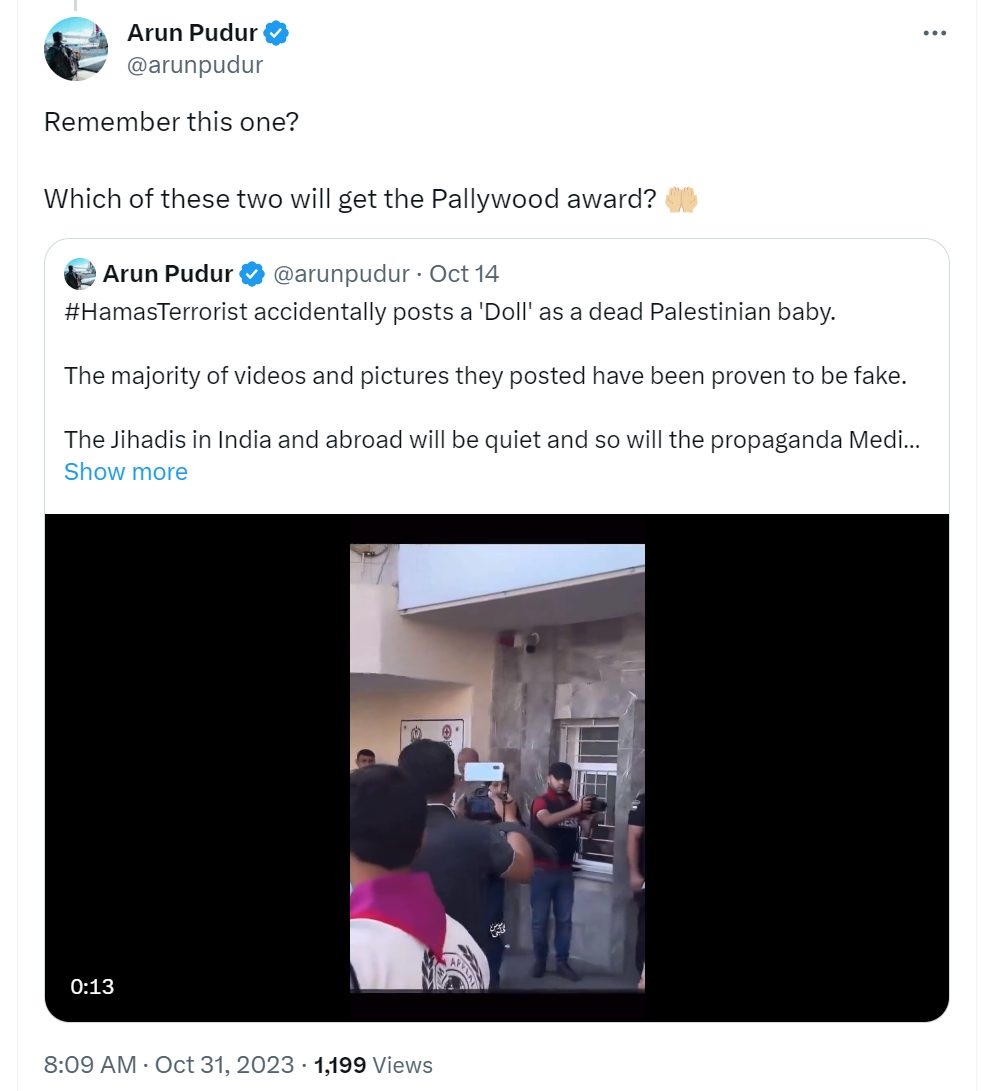Open the 8:09 AM · Oct 31, 2023 timestamp
981x1091 pixels.
pyautogui.click(x=169, y=1065)
